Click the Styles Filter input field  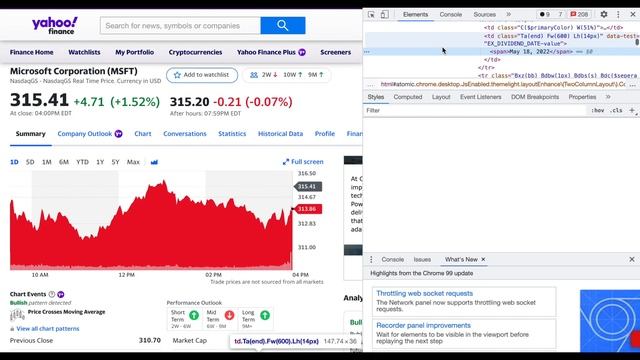[x=475, y=110]
